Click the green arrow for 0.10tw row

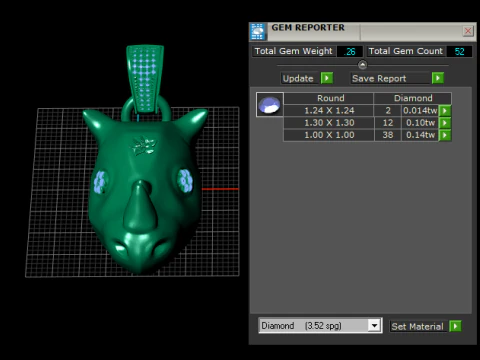[445, 123]
